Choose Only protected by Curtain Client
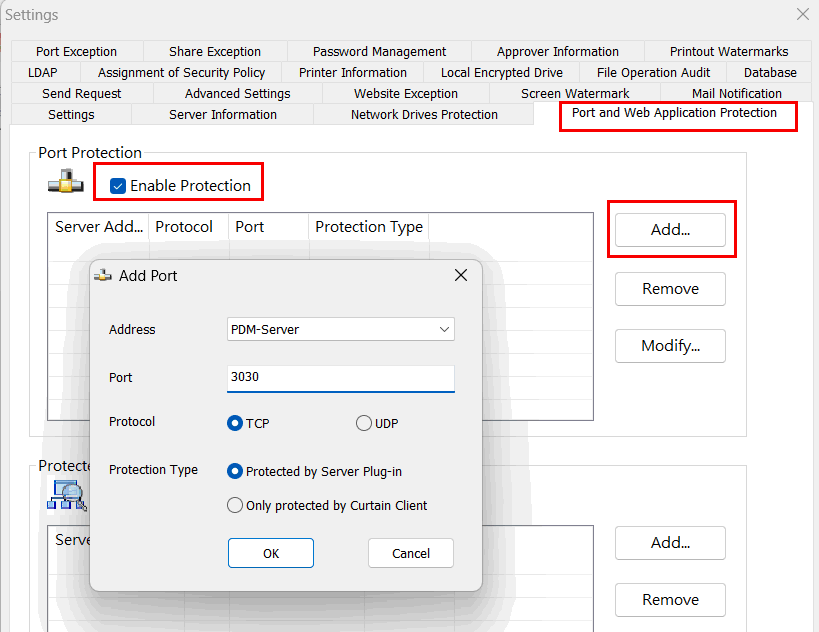 click(236, 505)
